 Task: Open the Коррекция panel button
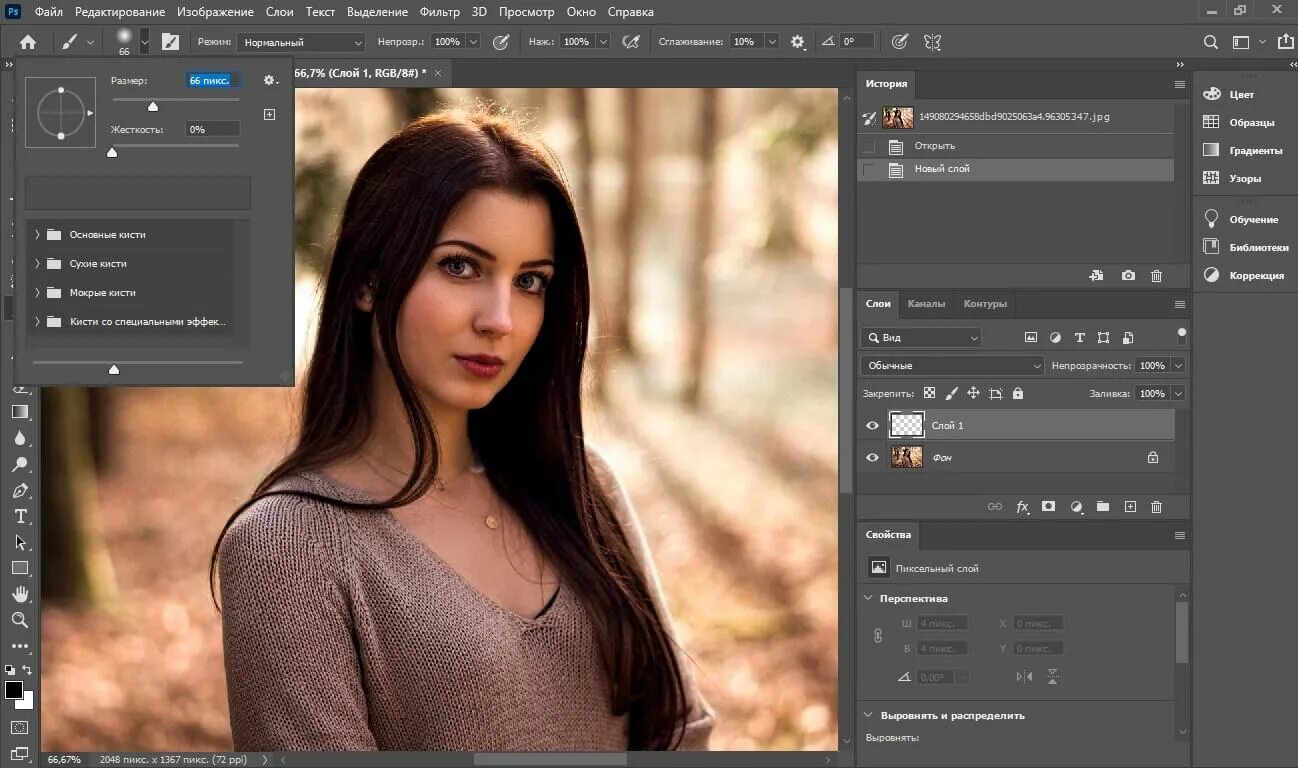[x=1245, y=275]
